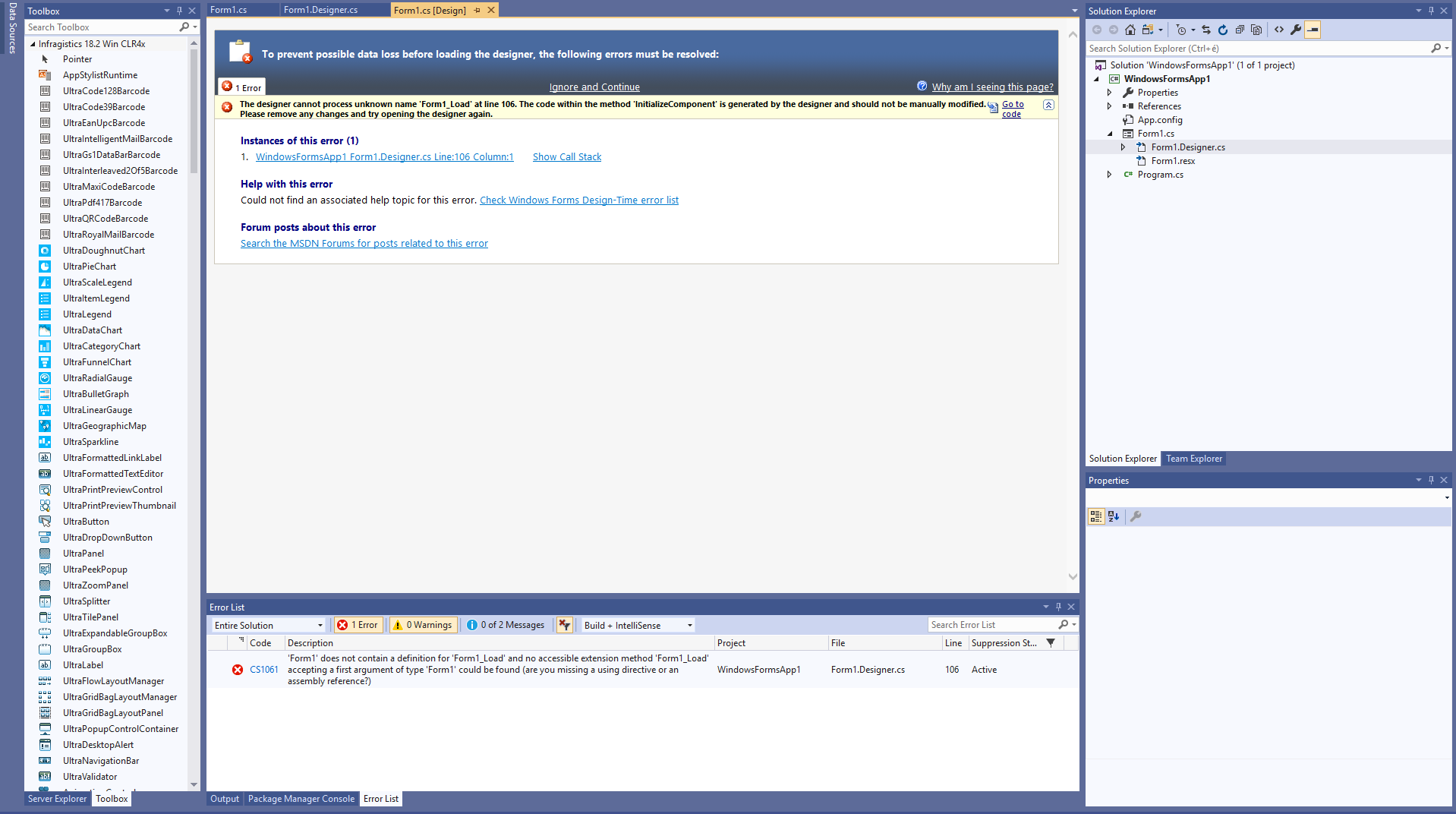Click error code CS1061 link

pyautogui.click(x=264, y=670)
